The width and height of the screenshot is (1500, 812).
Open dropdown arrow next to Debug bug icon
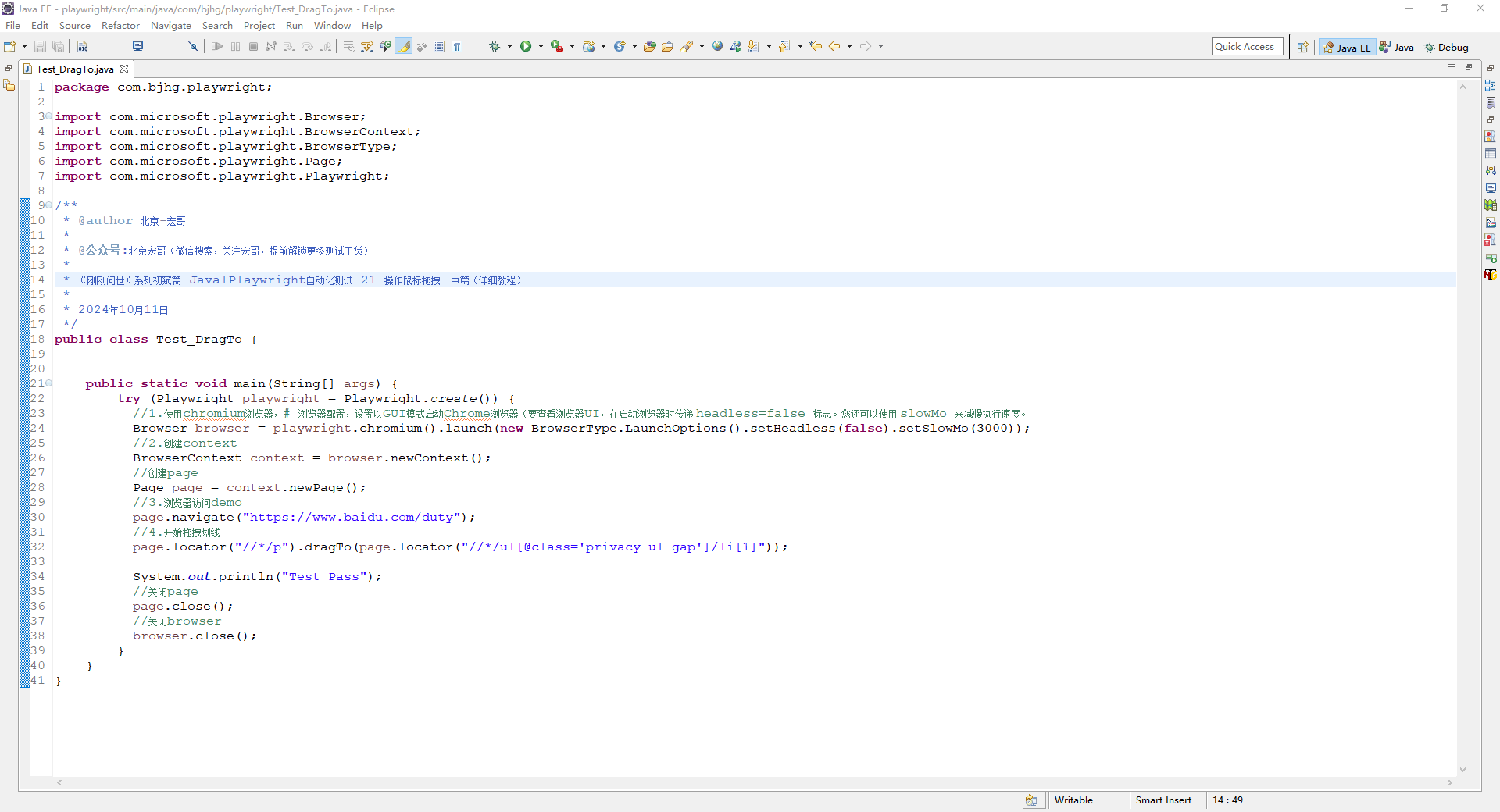(509, 47)
